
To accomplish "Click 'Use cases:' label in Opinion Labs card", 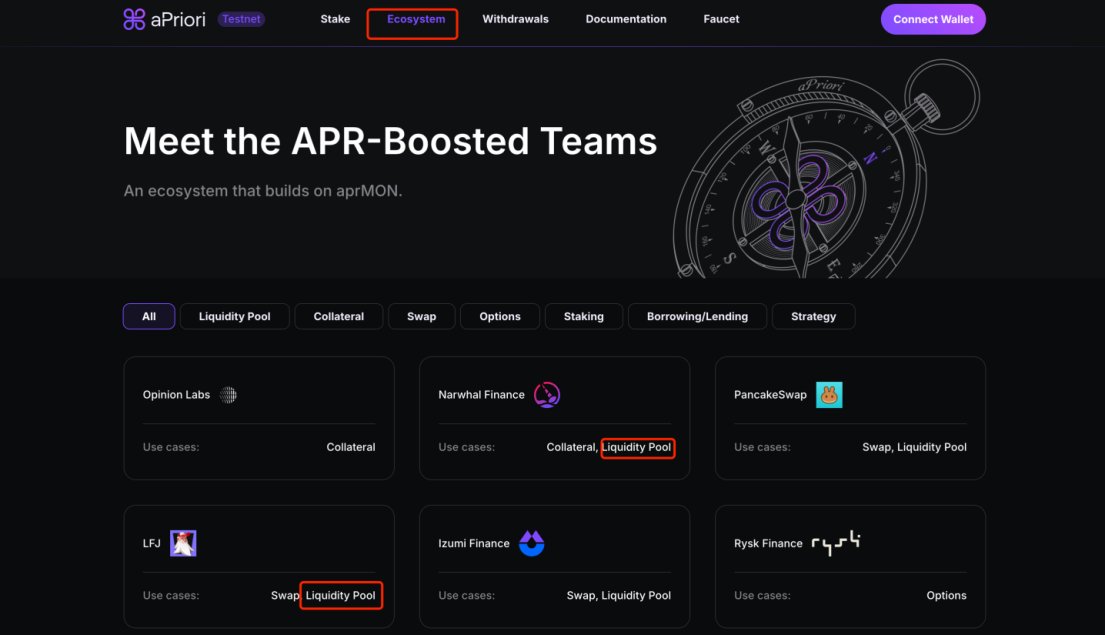I will (x=171, y=447).
